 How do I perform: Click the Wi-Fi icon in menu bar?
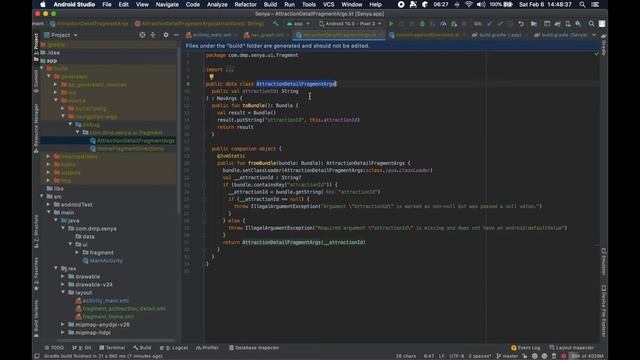[469, 4]
